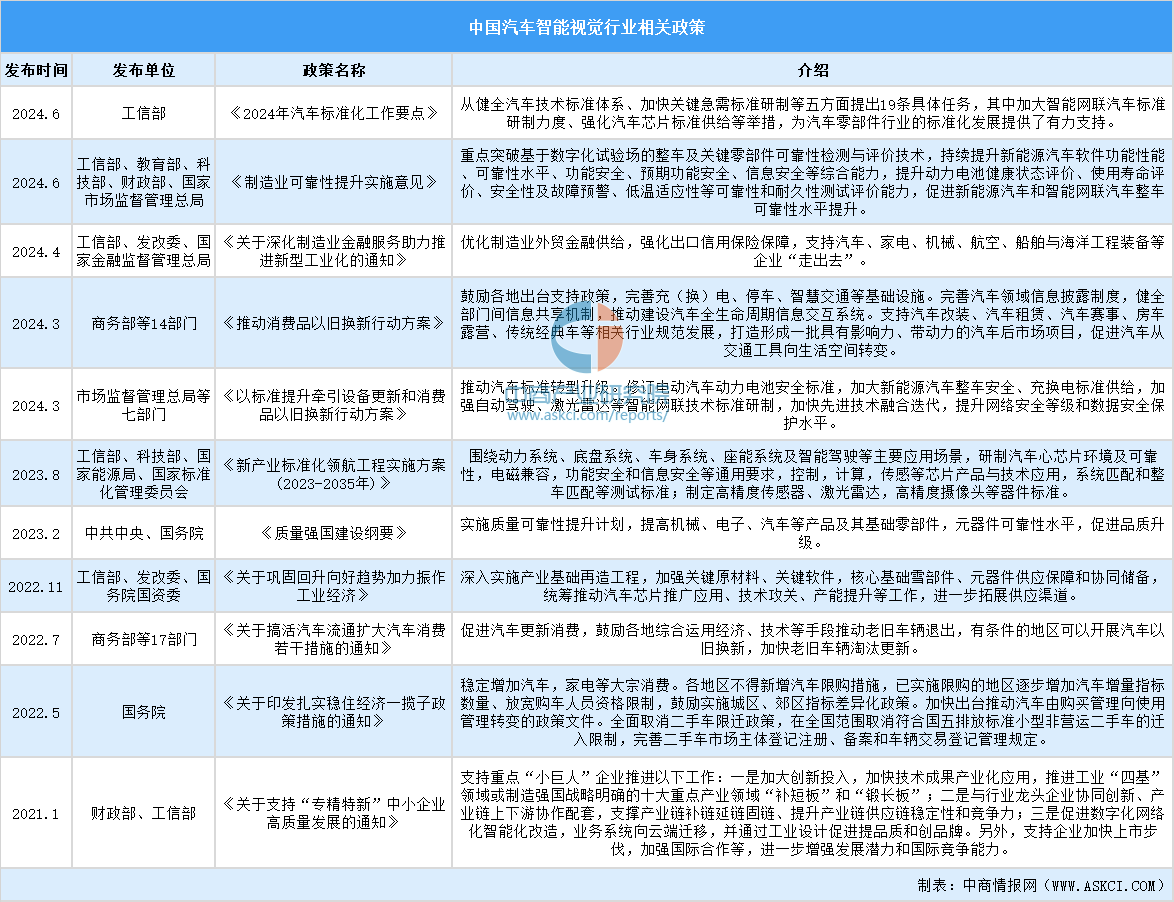Viewport: 1174px width, 902px height.
Task: Click the intro text starting 支持重点“小巨人”企业
Action: [x=813, y=813]
